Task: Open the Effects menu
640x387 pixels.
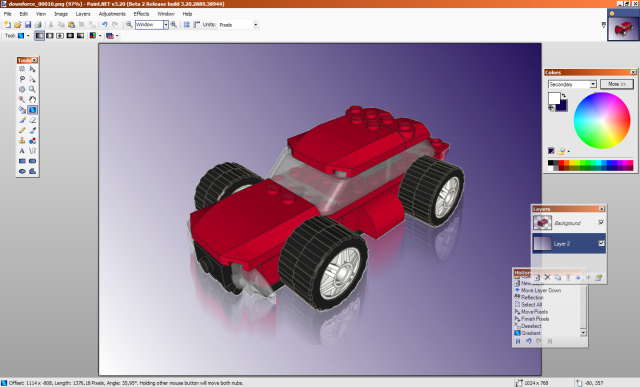Action: 141,14
